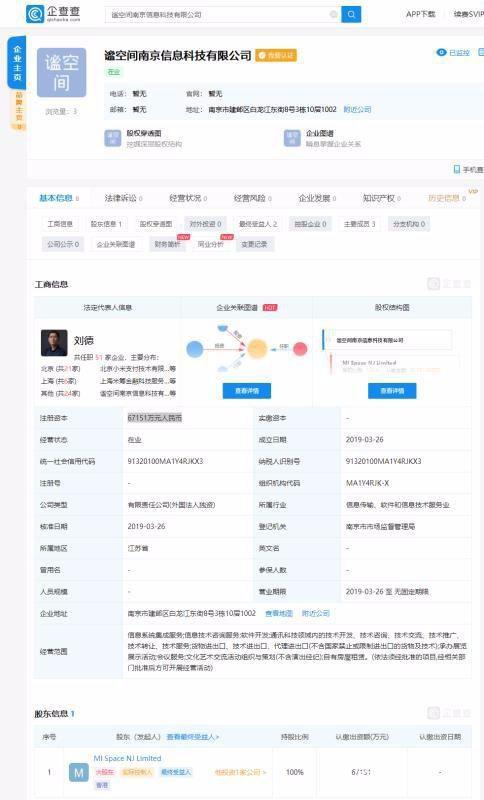Switch to the 知识产权 tab

[x=381, y=198]
